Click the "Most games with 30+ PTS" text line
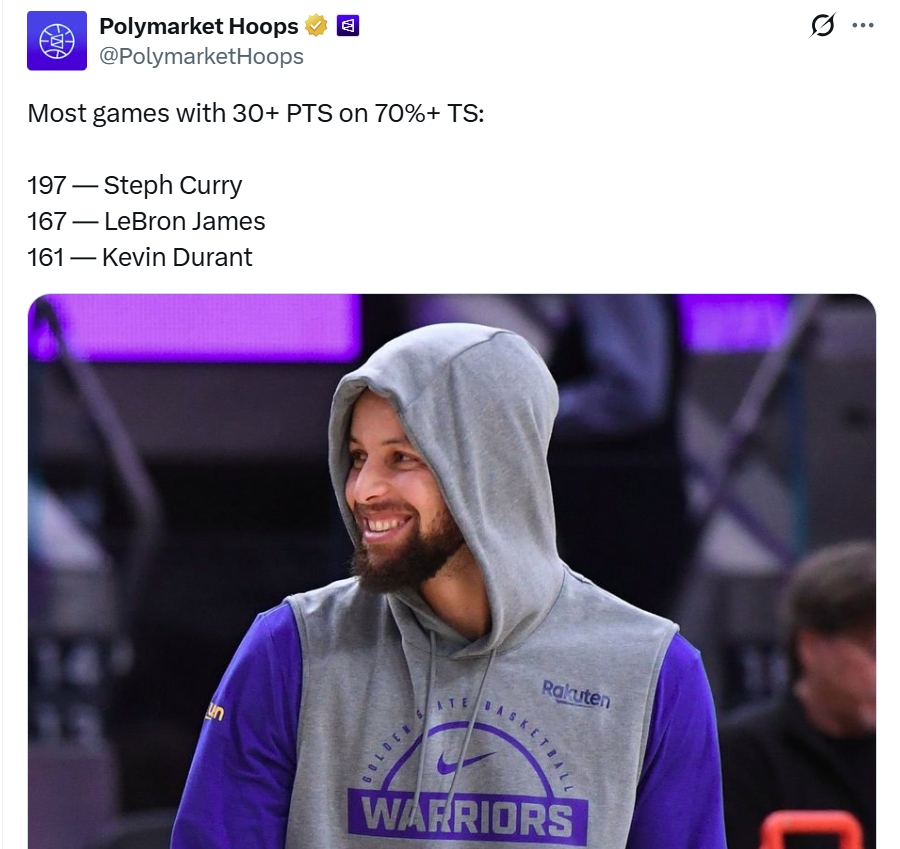 pyautogui.click(x=256, y=113)
